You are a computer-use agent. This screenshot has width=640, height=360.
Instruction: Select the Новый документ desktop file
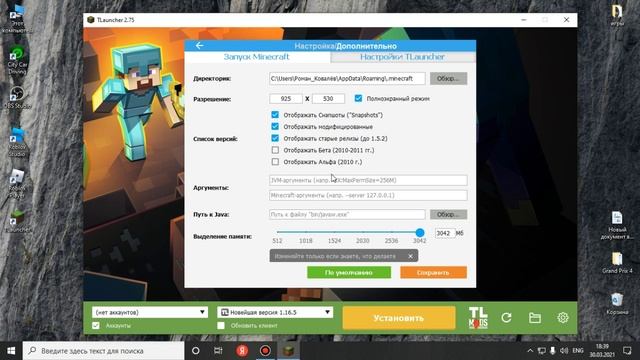pyautogui.click(x=617, y=225)
